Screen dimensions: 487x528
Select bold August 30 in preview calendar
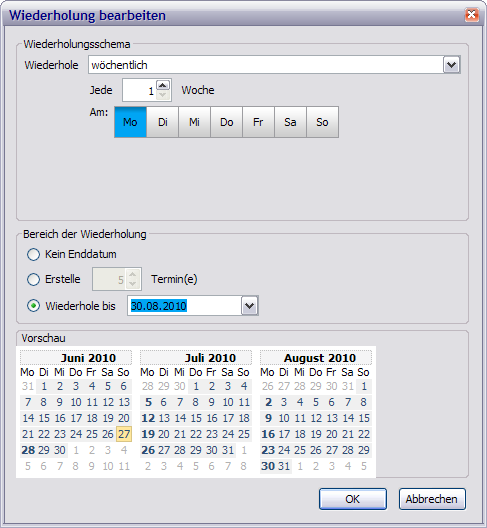click(x=268, y=466)
